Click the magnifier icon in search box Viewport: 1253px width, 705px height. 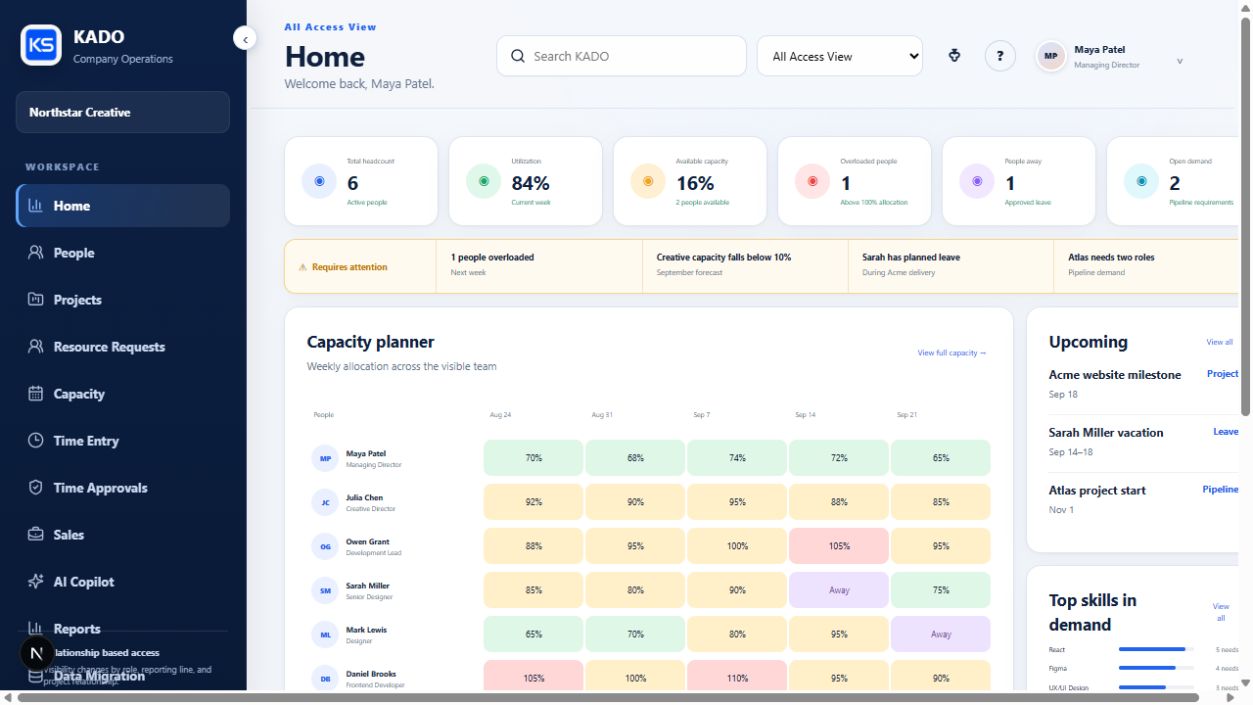[518, 56]
